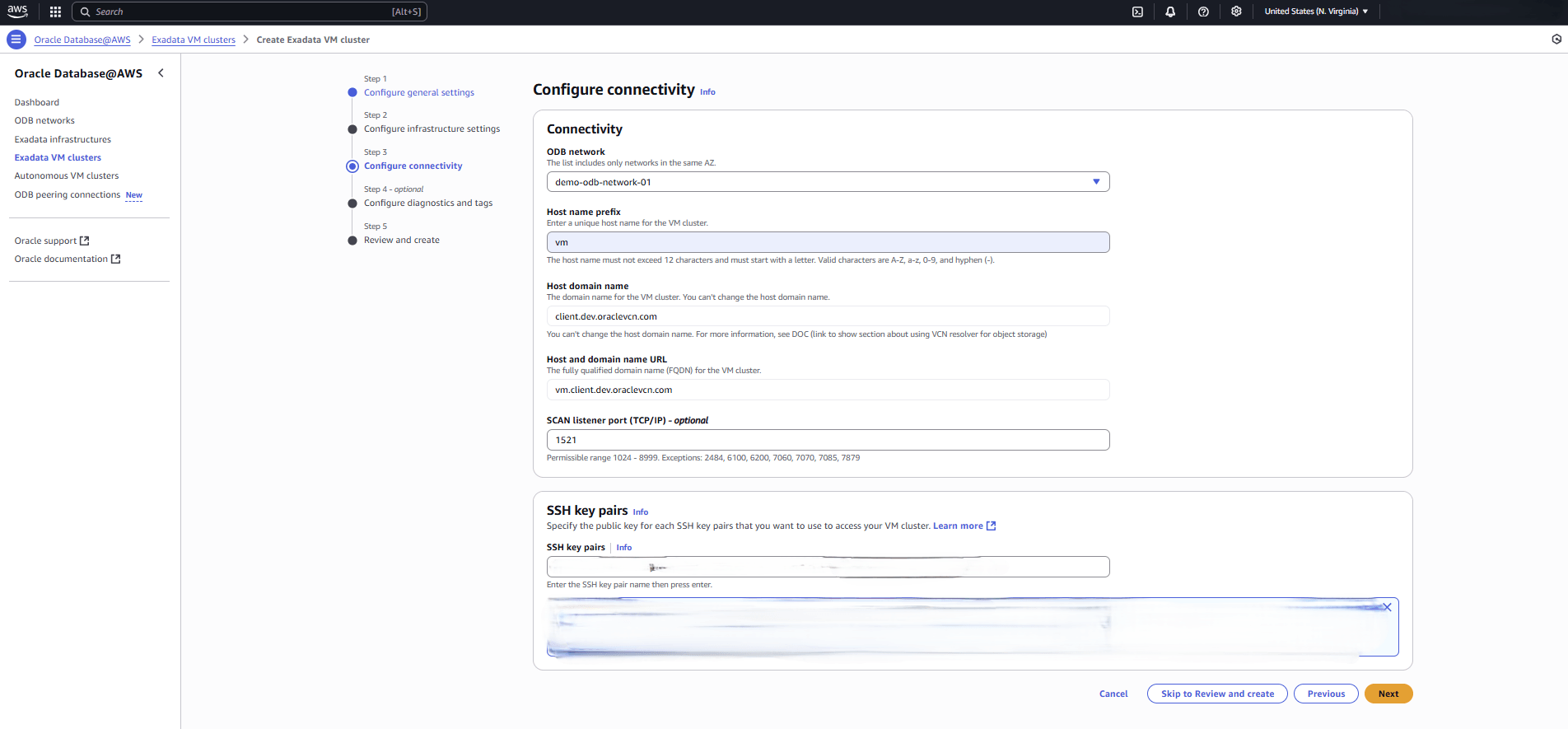
Task: Open CloudShell terminal icon
Action: click(x=1137, y=12)
